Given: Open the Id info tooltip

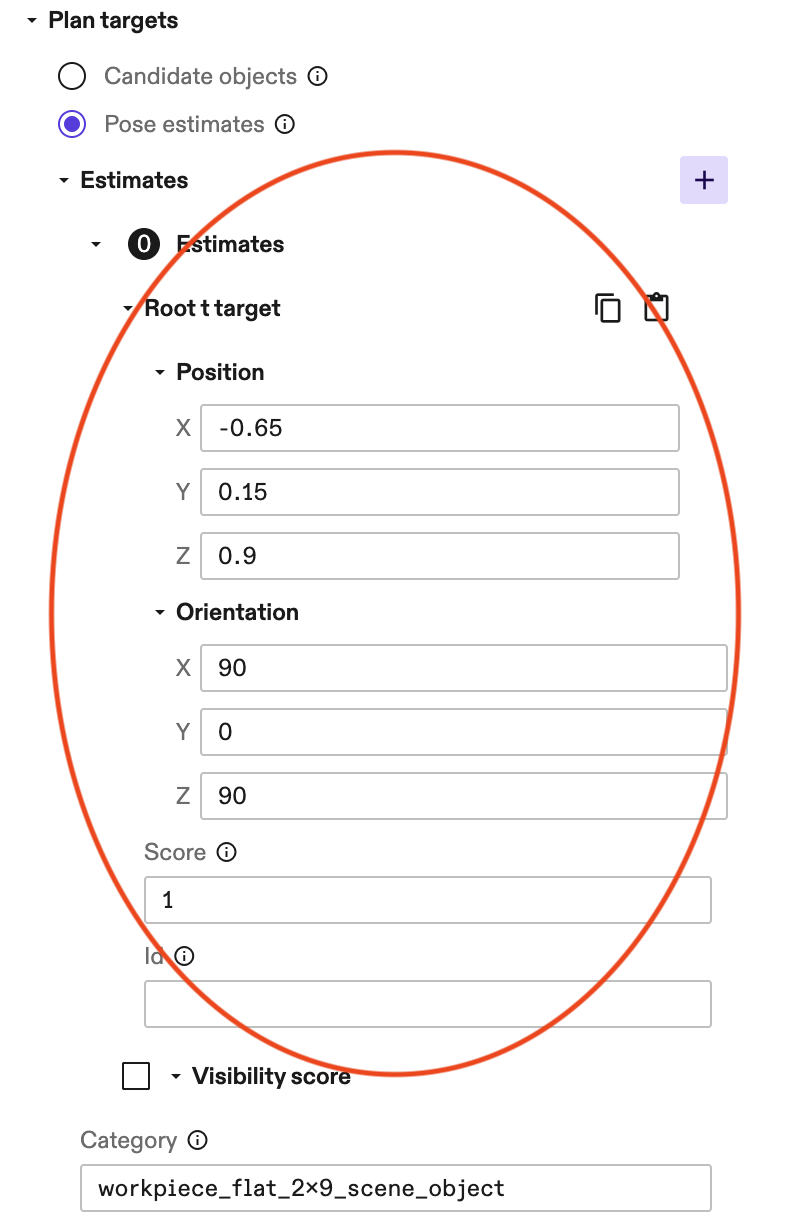Looking at the screenshot, I should [x=184, y=955].
